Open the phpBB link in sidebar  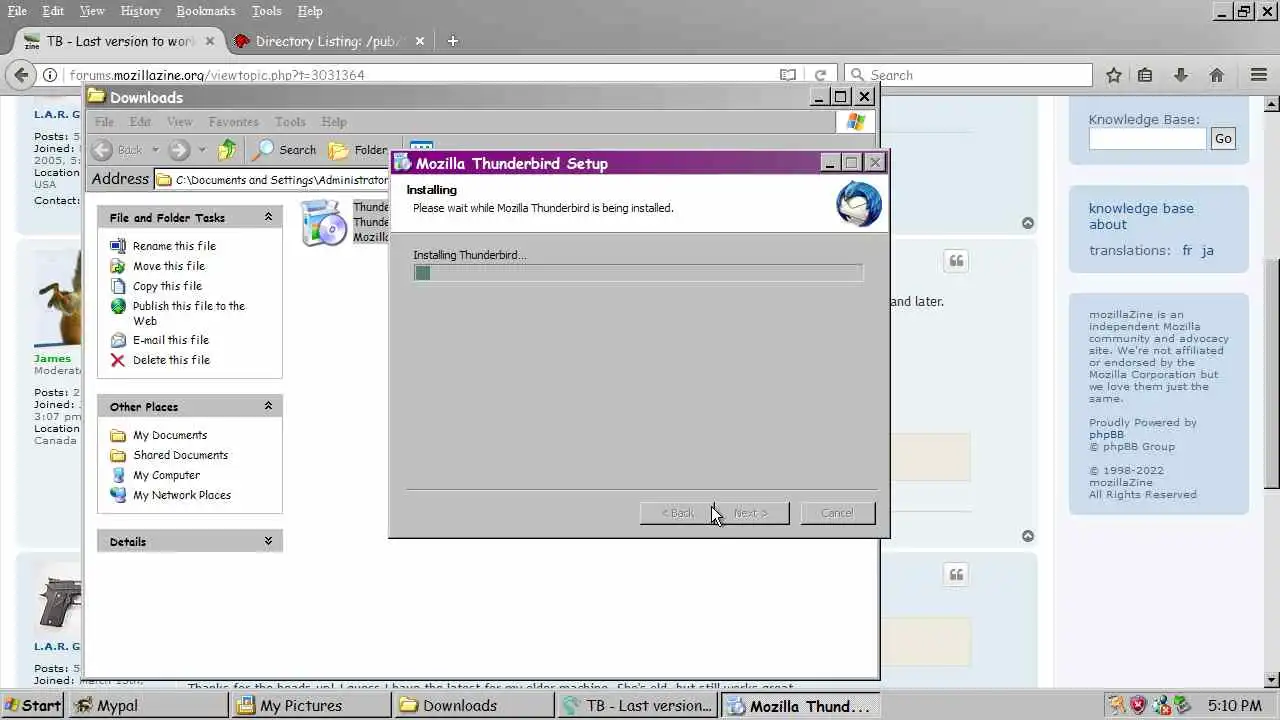coord(1106,435)
